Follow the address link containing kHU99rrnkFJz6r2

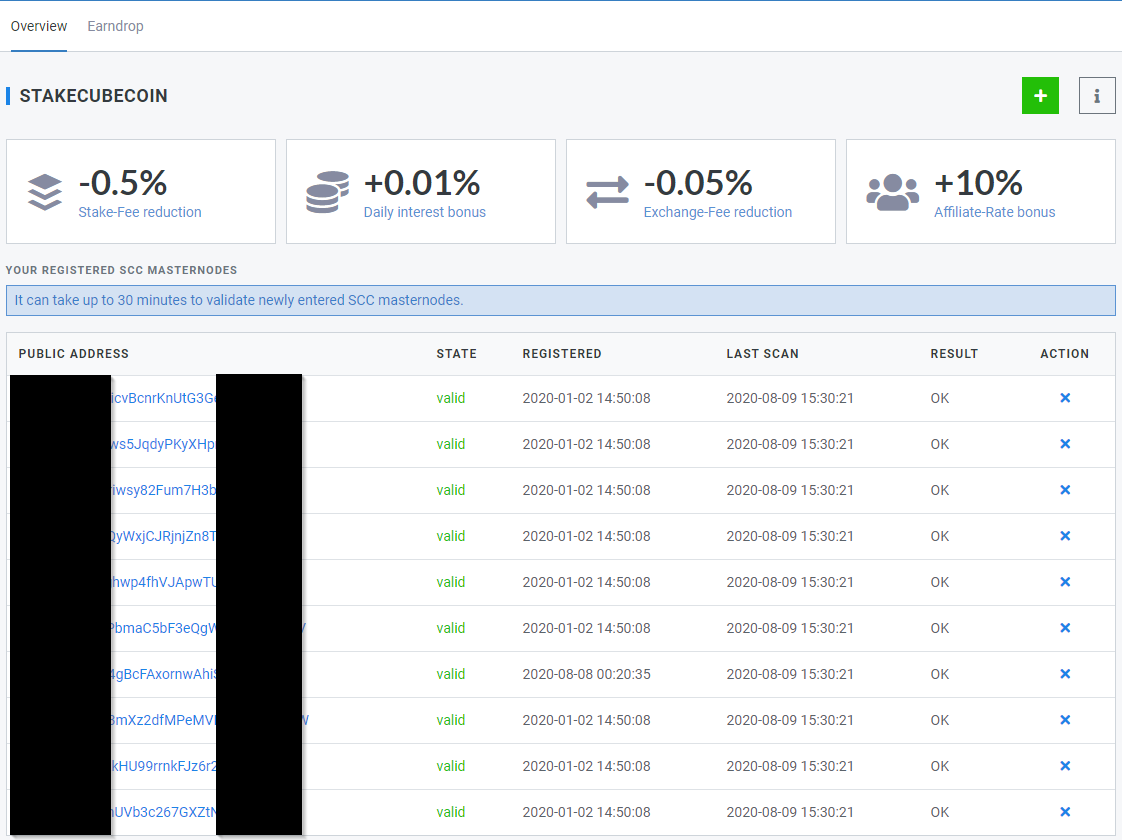click(x=163, y=766)
